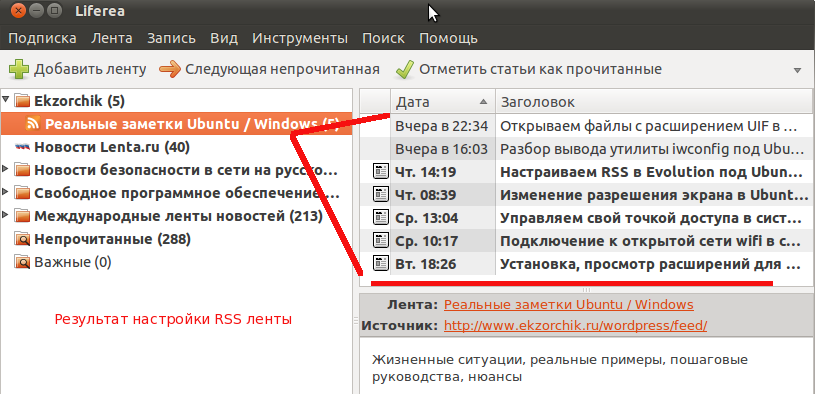Click unread icon of Чт. 14:19 item

tap(381, 171)
